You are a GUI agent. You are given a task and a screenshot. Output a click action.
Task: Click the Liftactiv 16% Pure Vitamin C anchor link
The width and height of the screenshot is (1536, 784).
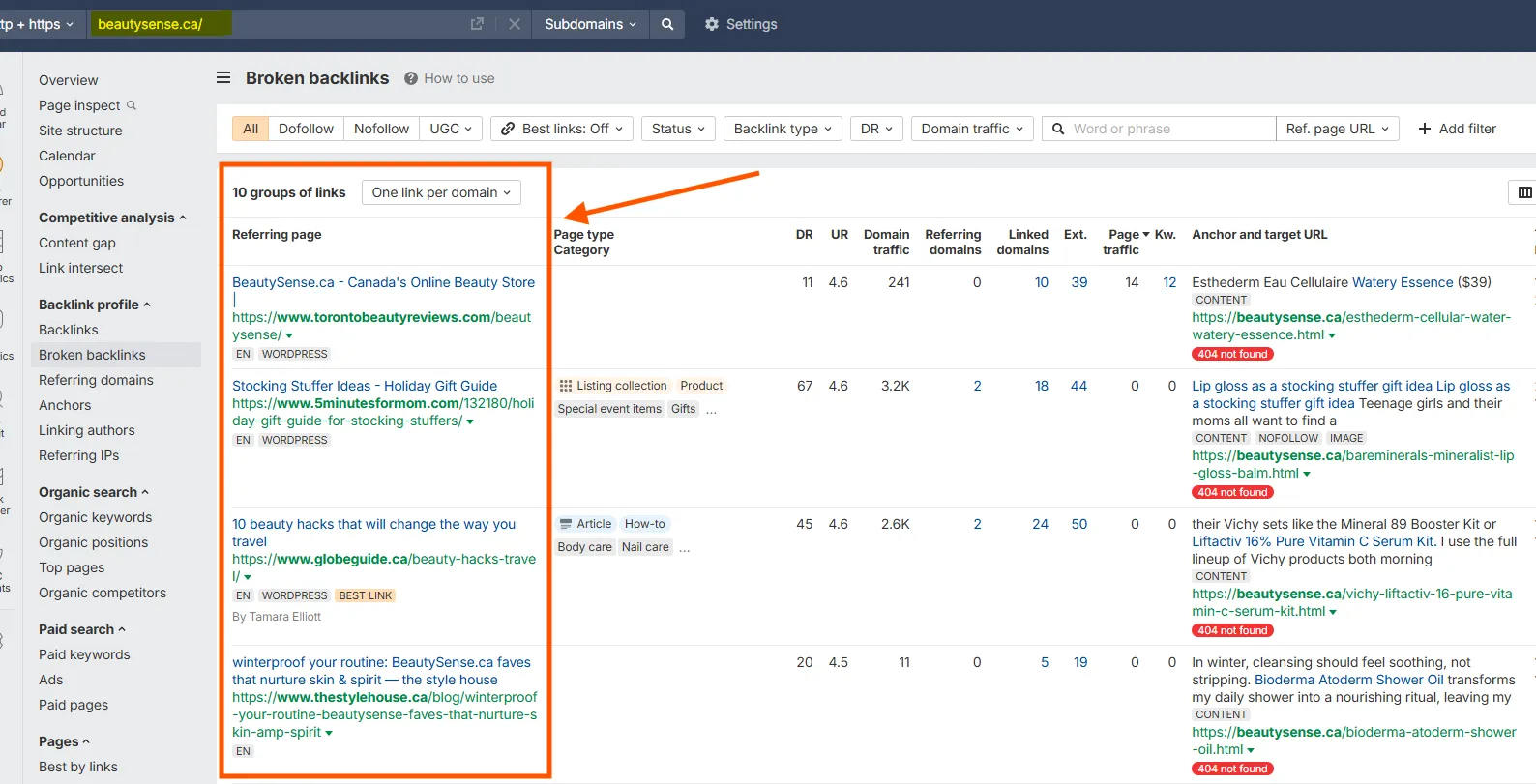click(x=1314, y=541)
